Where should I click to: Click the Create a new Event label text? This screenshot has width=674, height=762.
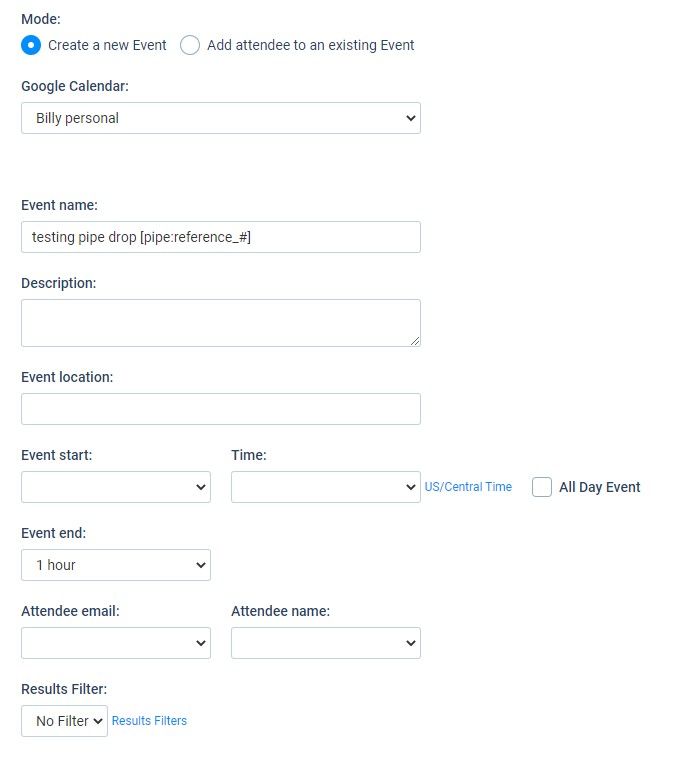(107, 45)
